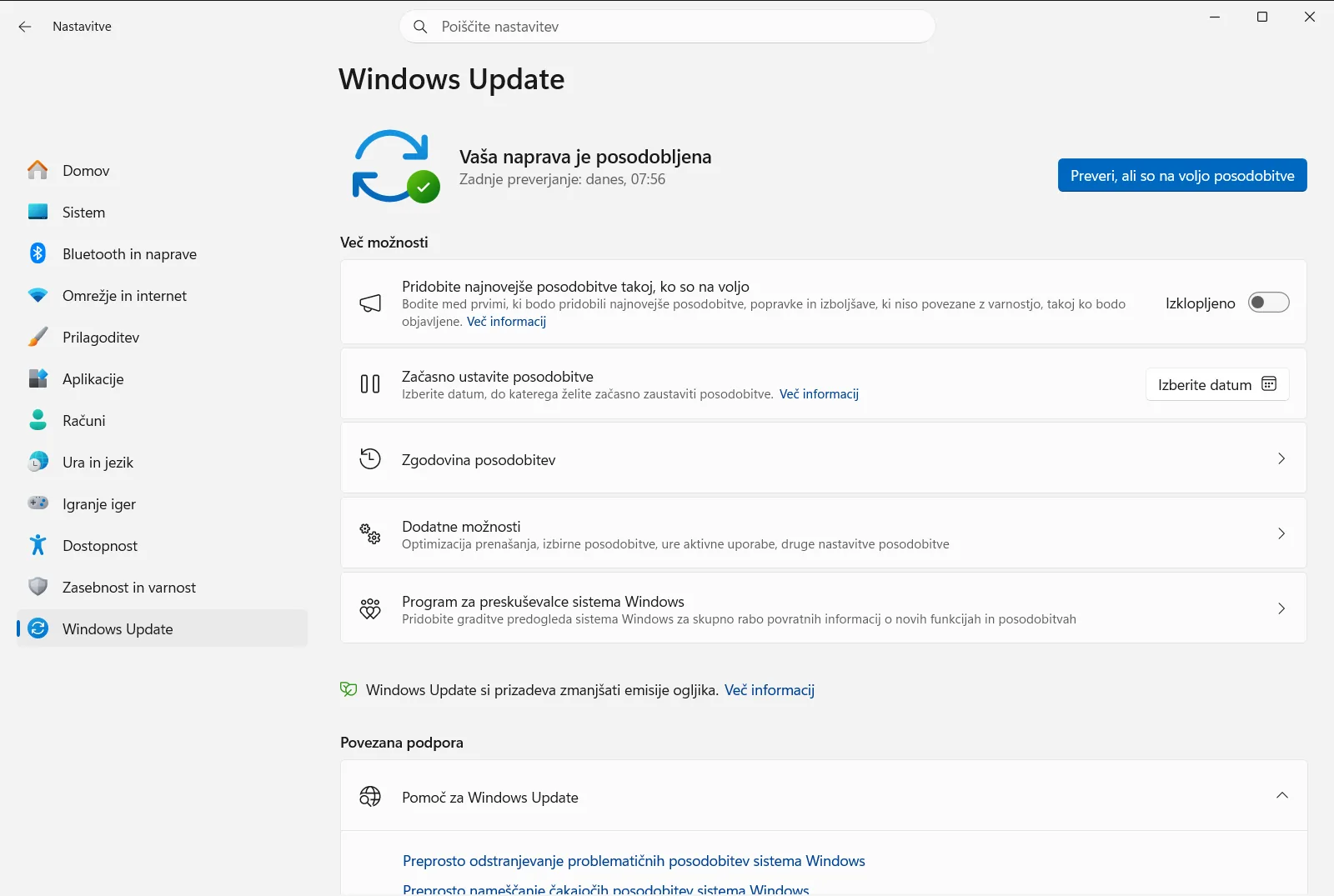Screen dimensions: 1334x896
Task: Toggle the Izklopljeno switch for latest updates
Action: click(x=1268, y=303)
